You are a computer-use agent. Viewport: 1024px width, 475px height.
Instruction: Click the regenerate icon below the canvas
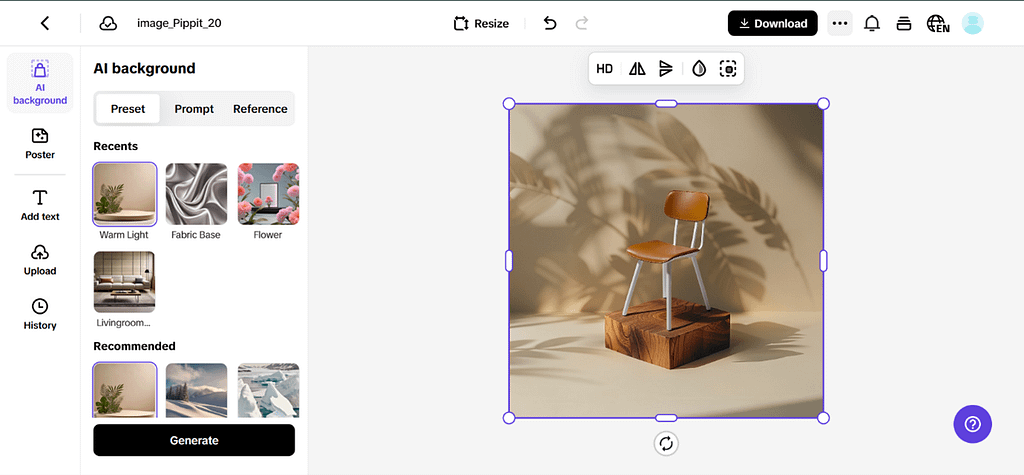click(x=666, y=443)
